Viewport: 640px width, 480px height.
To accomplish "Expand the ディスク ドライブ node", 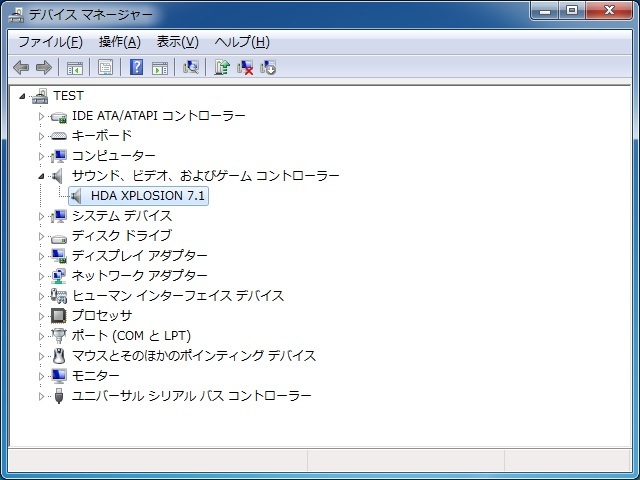I will [x=41, y=236].
